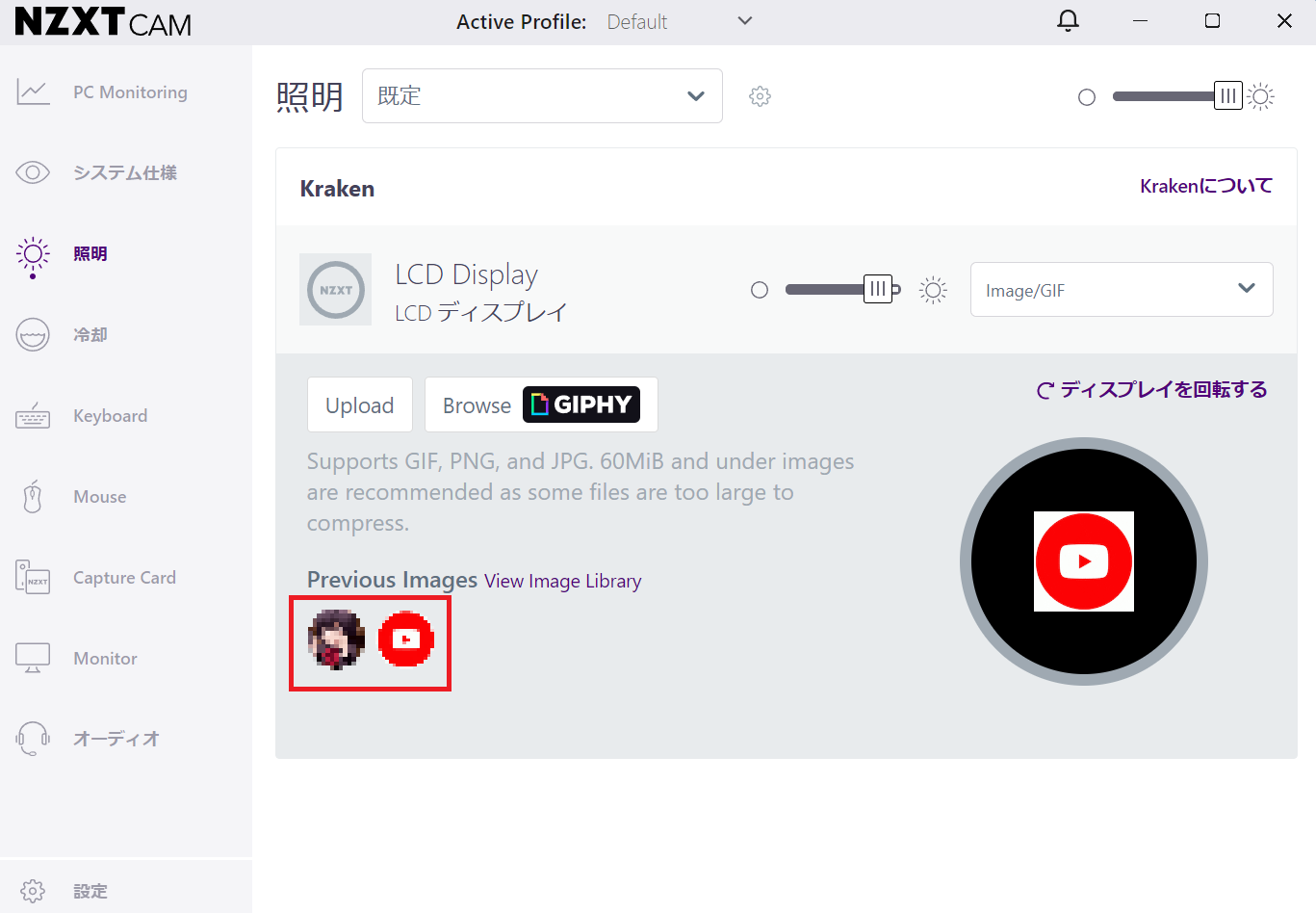Open Keyboard menu item
The width and height of the screenshot is (1316, 913).
pyautogui.click(x=111, y=416)
